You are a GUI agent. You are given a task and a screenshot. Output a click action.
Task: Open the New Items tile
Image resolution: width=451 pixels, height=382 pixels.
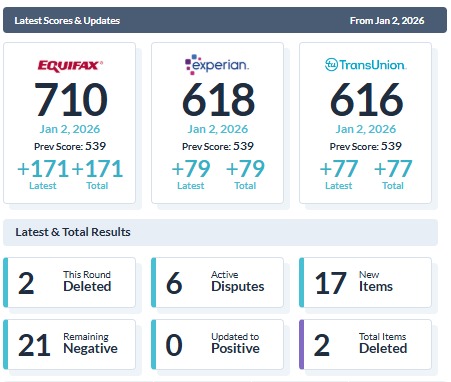(365, 282)
